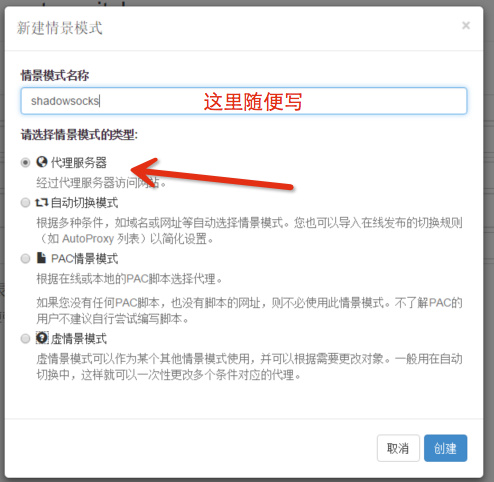The image size is (494, 482).
Task: Focus the 情景模式名称 text field
Action: tap(244, 101)
